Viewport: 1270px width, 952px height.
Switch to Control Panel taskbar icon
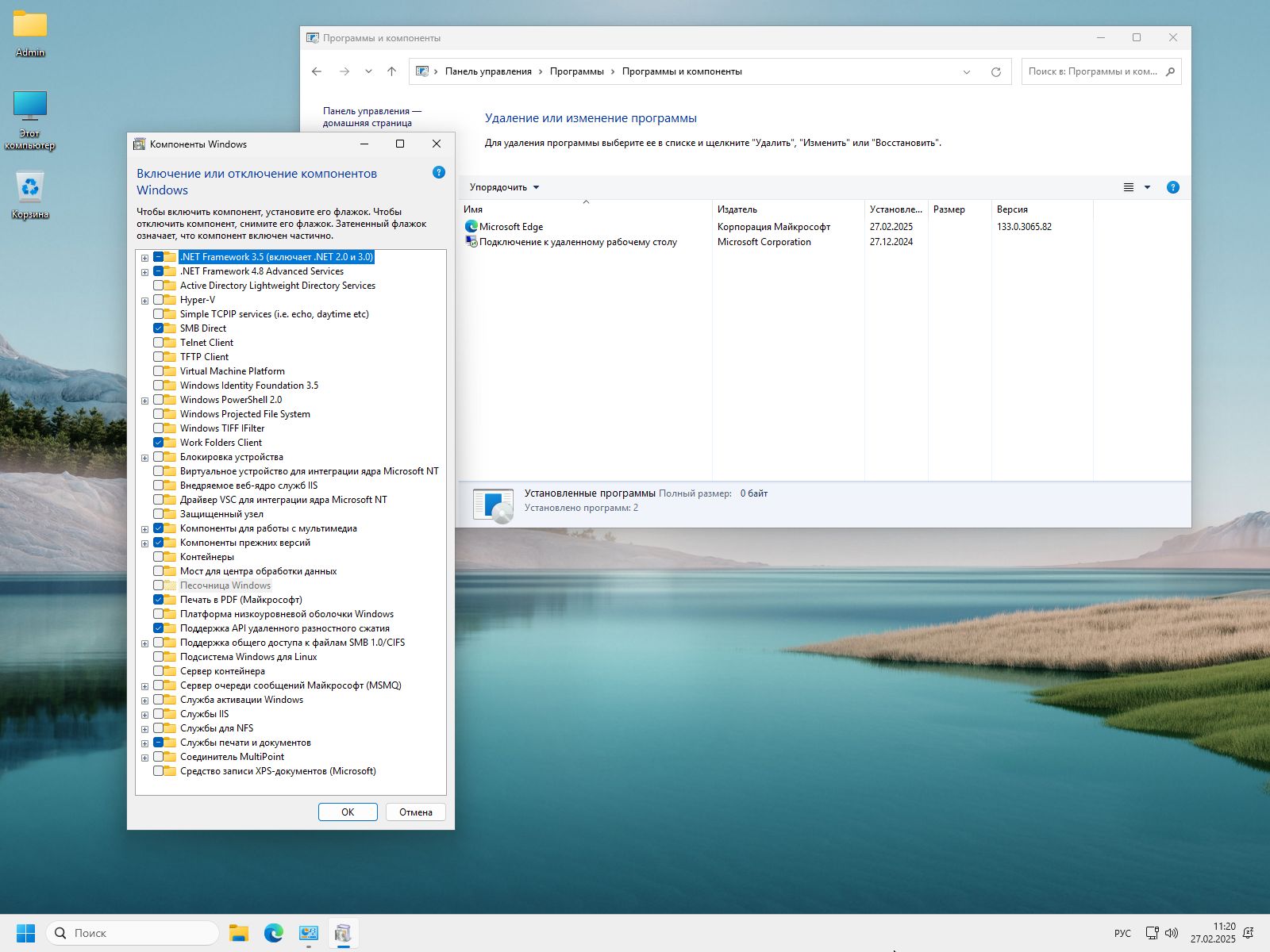point(309,933)
